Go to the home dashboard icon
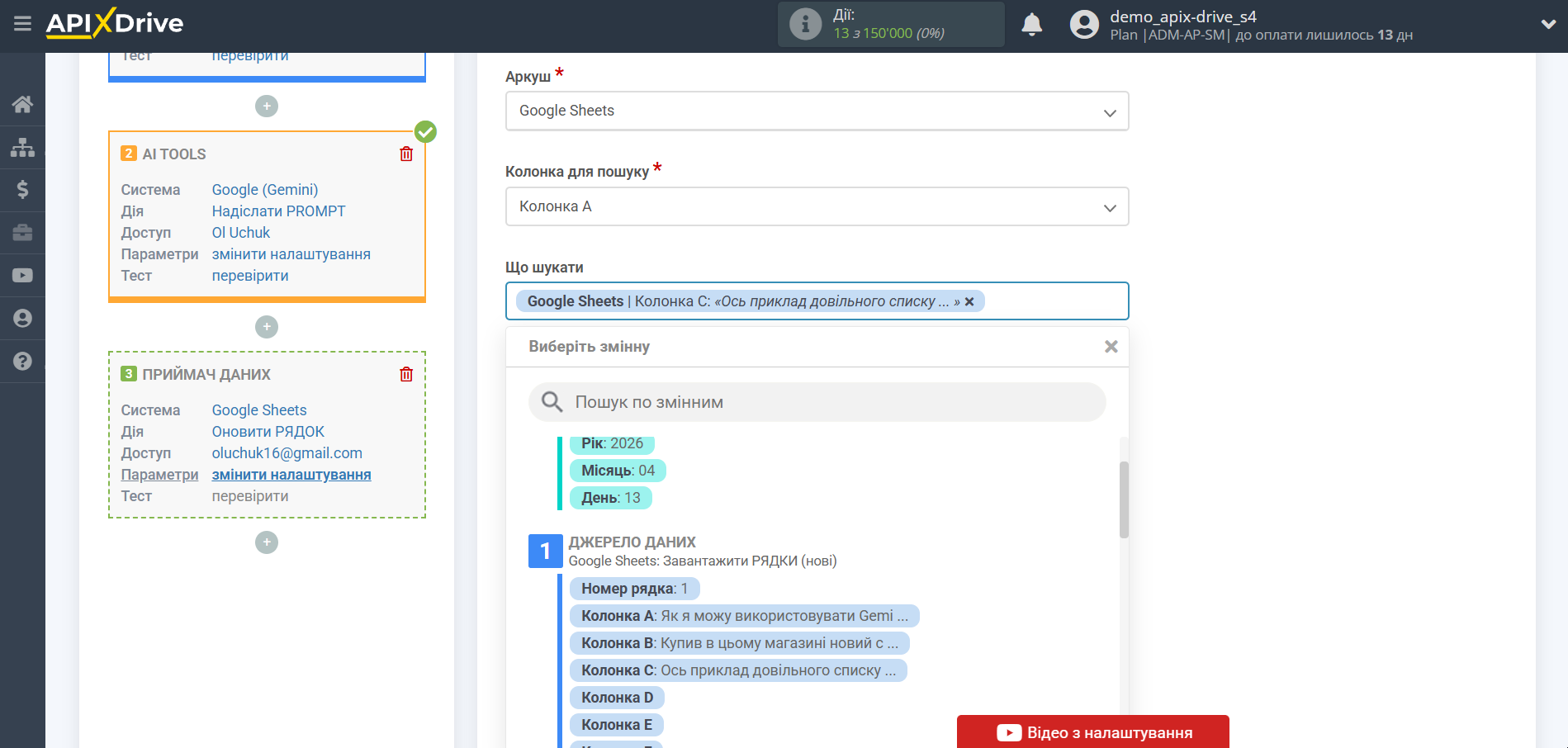The image size is (1568, 748). (x=22, y=104)
